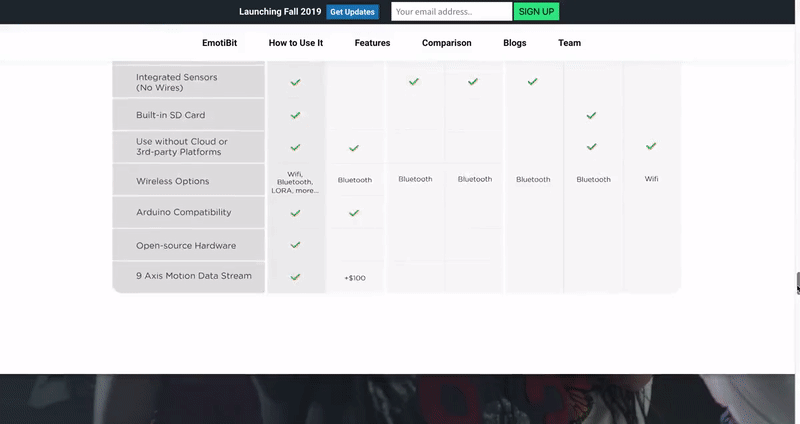Go to How to Use It section
The width and height of the screenshot is (800, 424).
296,43
